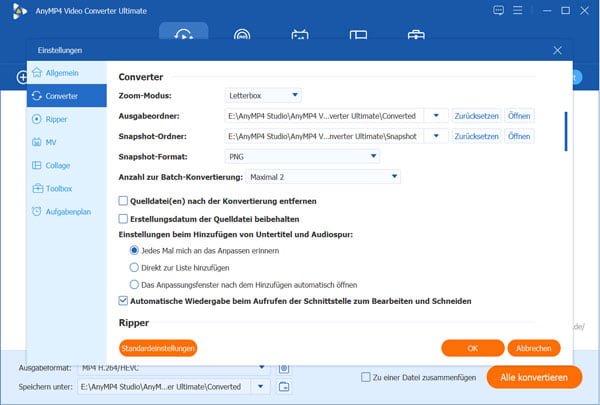Screen dimensions: 600x405
Task: Select Das Anpassungsfenster automatisch öffnen option
Action: click(x=134, y=284)
